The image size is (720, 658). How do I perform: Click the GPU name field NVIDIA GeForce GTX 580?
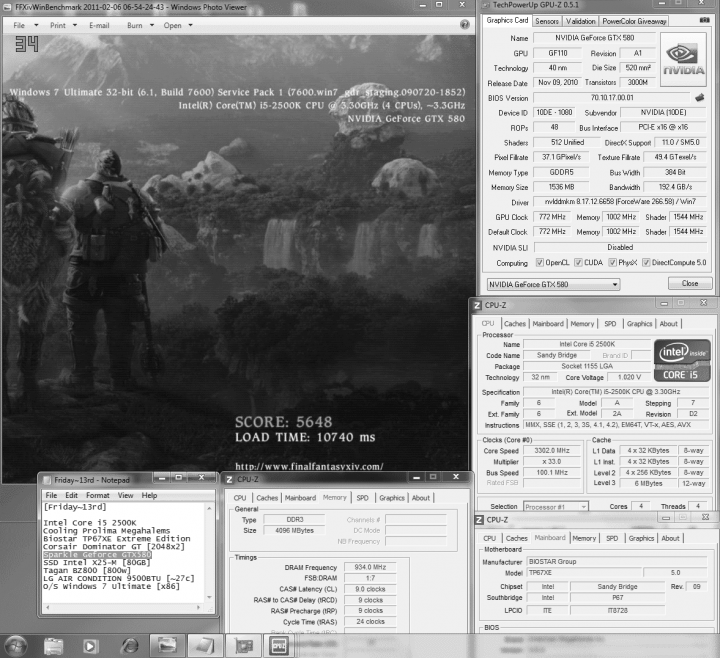(x=594, y=38)
